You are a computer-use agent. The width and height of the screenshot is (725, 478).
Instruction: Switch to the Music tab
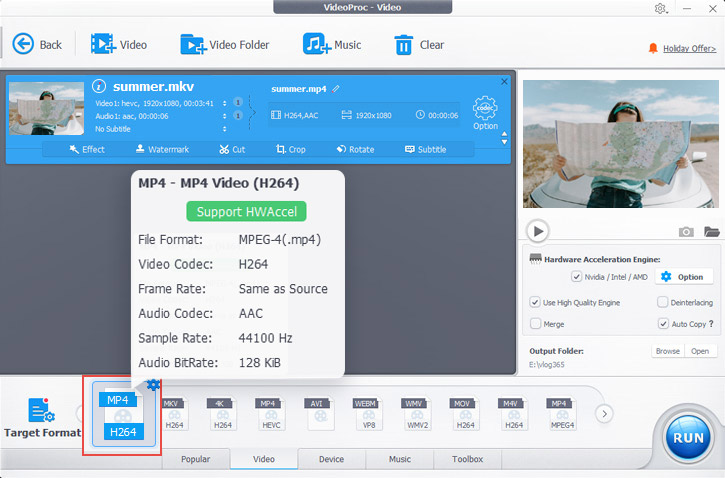(x=399, y=459)
